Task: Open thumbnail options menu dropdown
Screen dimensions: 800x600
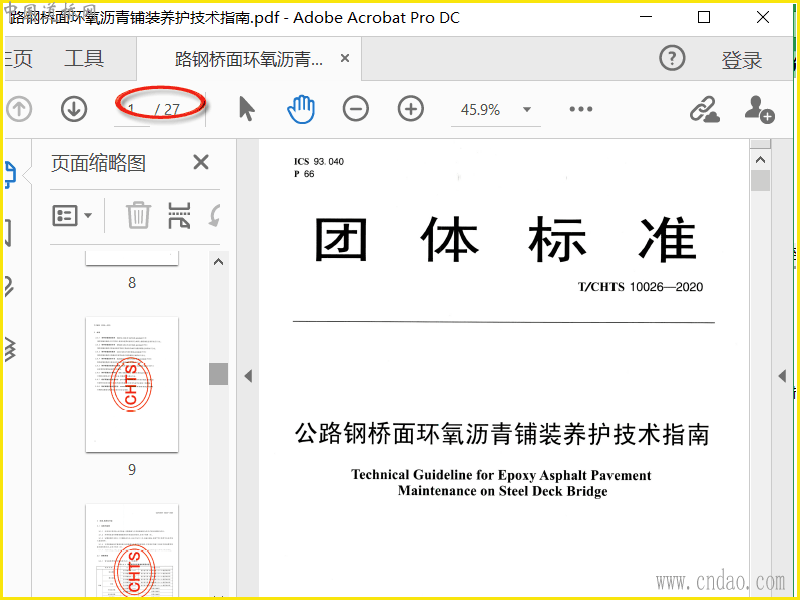Action: point(72,216)
